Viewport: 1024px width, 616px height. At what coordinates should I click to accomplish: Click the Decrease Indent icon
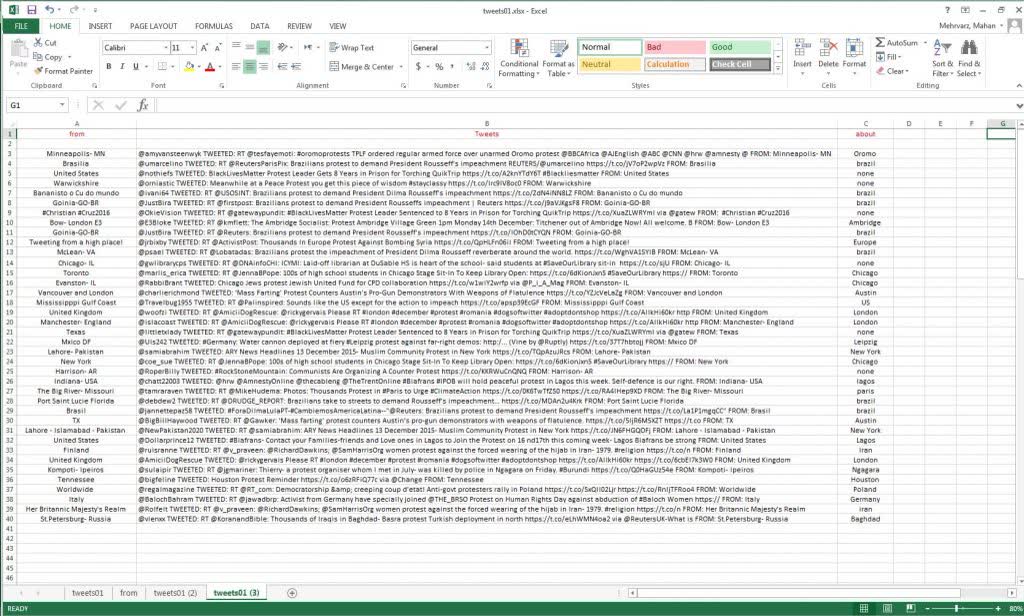[282, 67]
